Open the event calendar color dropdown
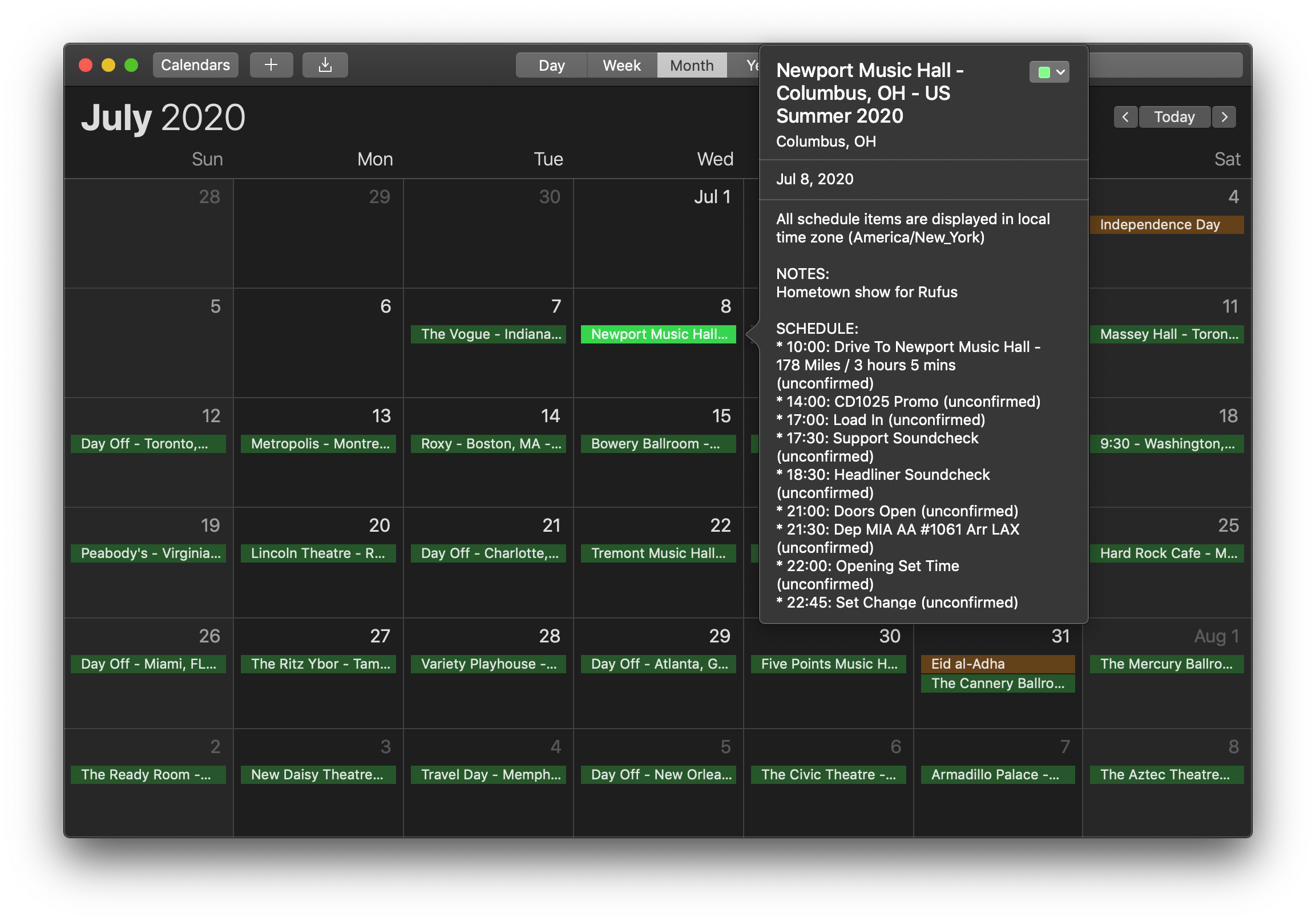Viewport: 1316px width, 922px height. point(1049,72)
